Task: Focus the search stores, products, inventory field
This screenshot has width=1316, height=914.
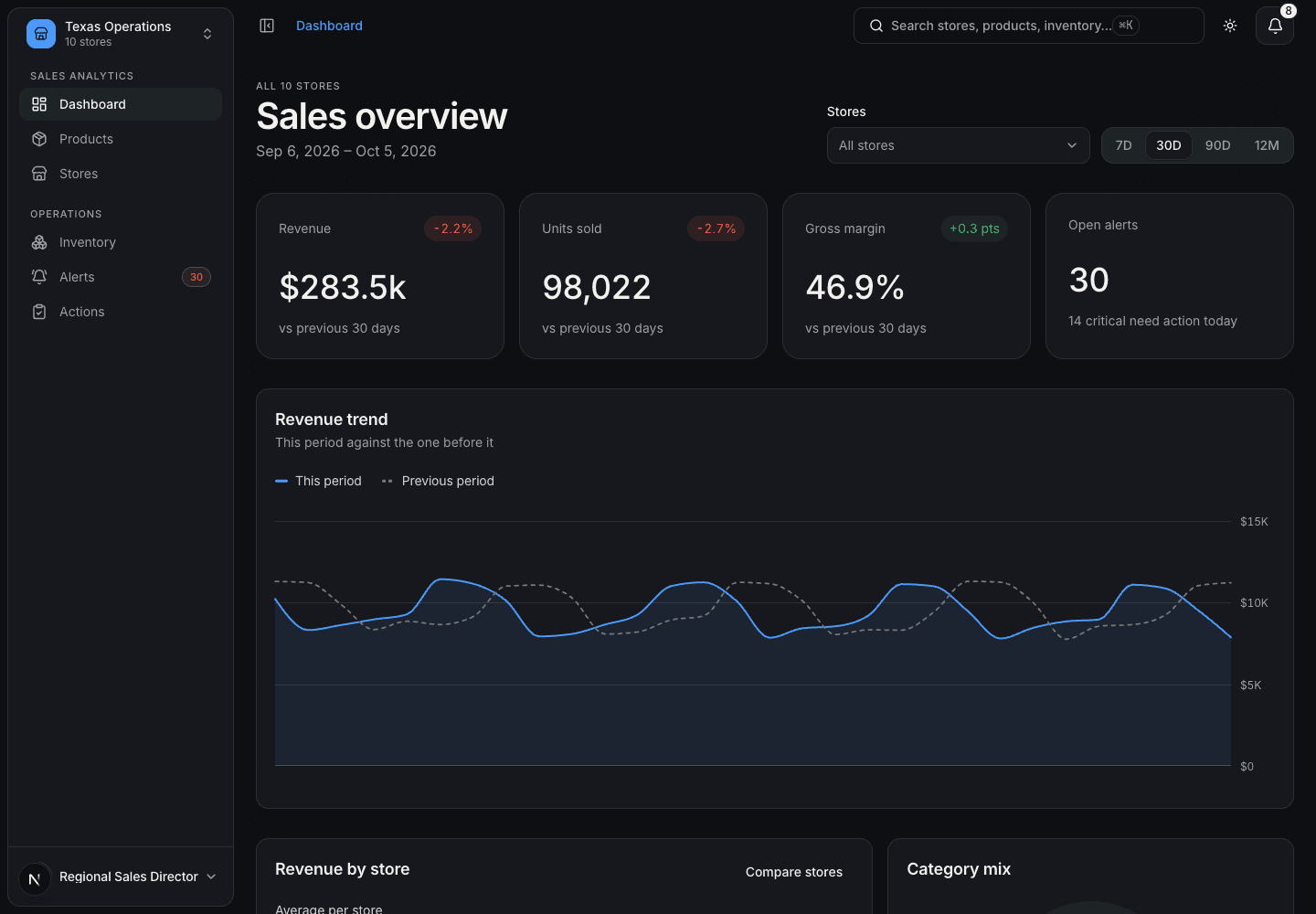Action: 1028,26
